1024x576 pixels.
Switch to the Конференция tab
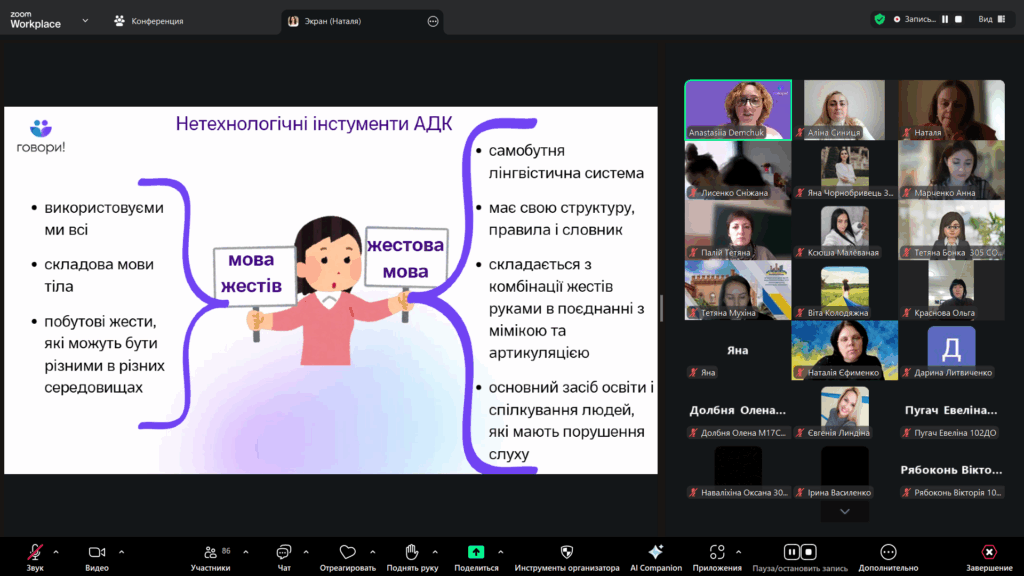tap(149, 20)
